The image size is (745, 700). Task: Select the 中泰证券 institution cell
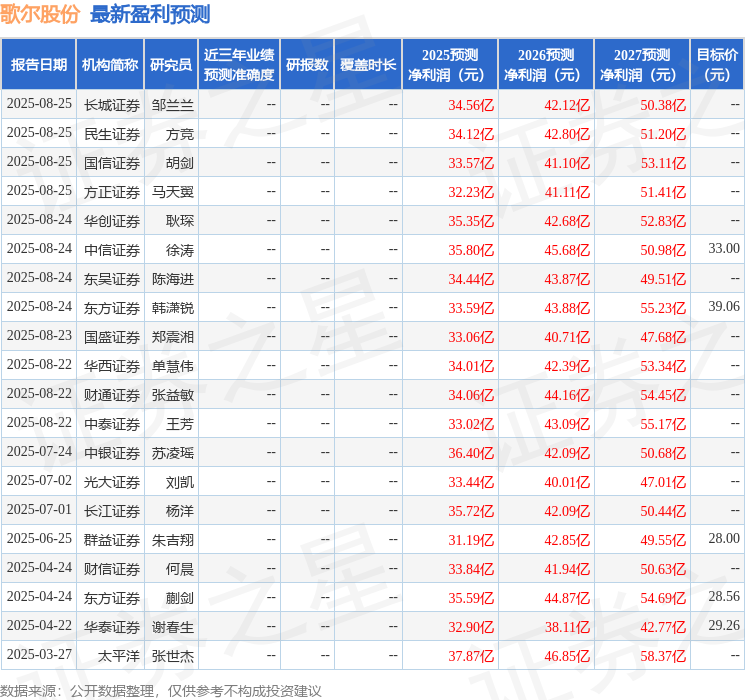click(x=112, y=424)
